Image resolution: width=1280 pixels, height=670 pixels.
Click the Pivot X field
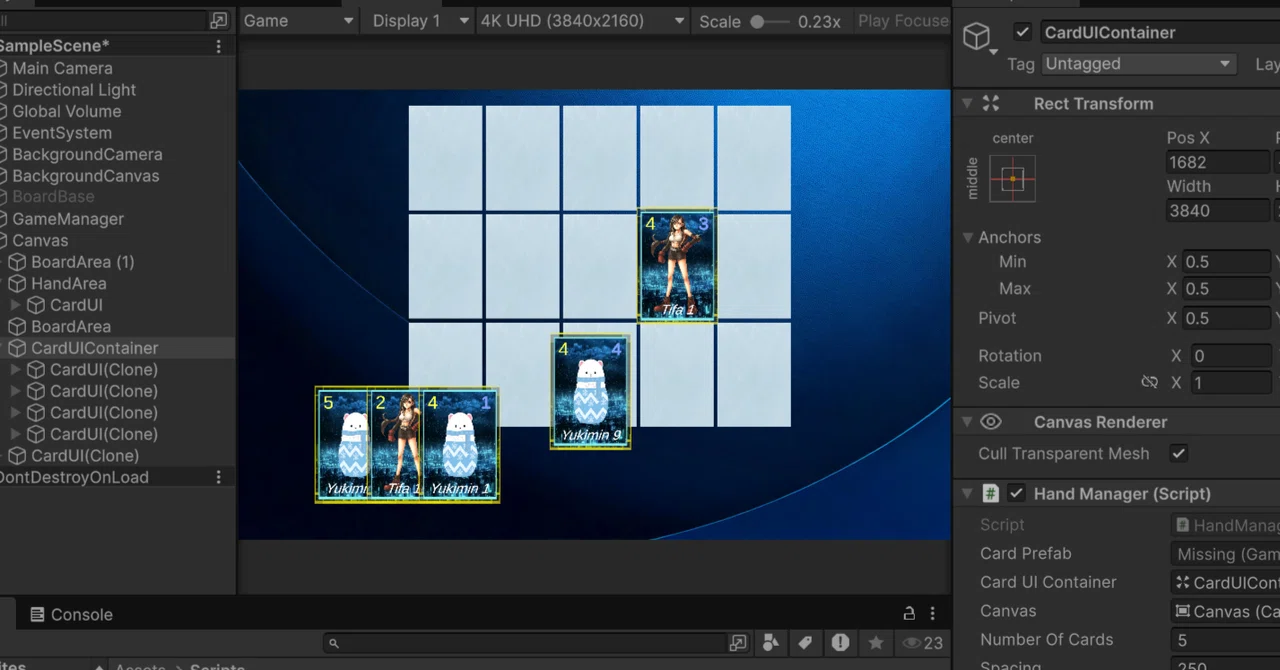pos(1226,318)
